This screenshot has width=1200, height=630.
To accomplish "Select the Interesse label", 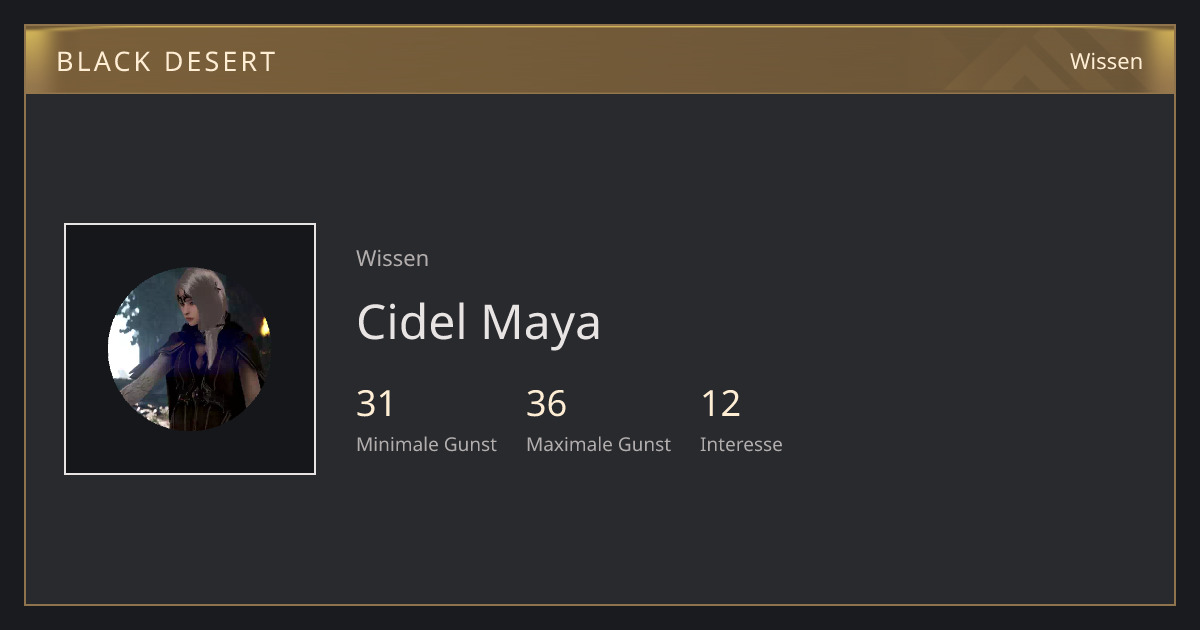I will point(741,444).
